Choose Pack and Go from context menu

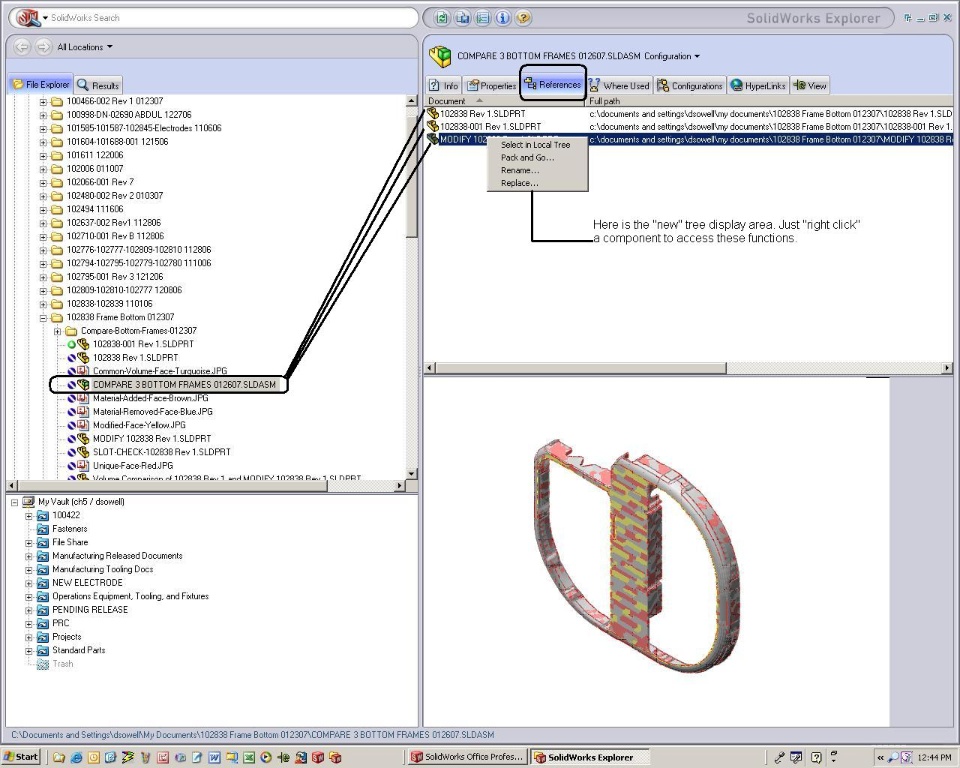tap(528, 157)
